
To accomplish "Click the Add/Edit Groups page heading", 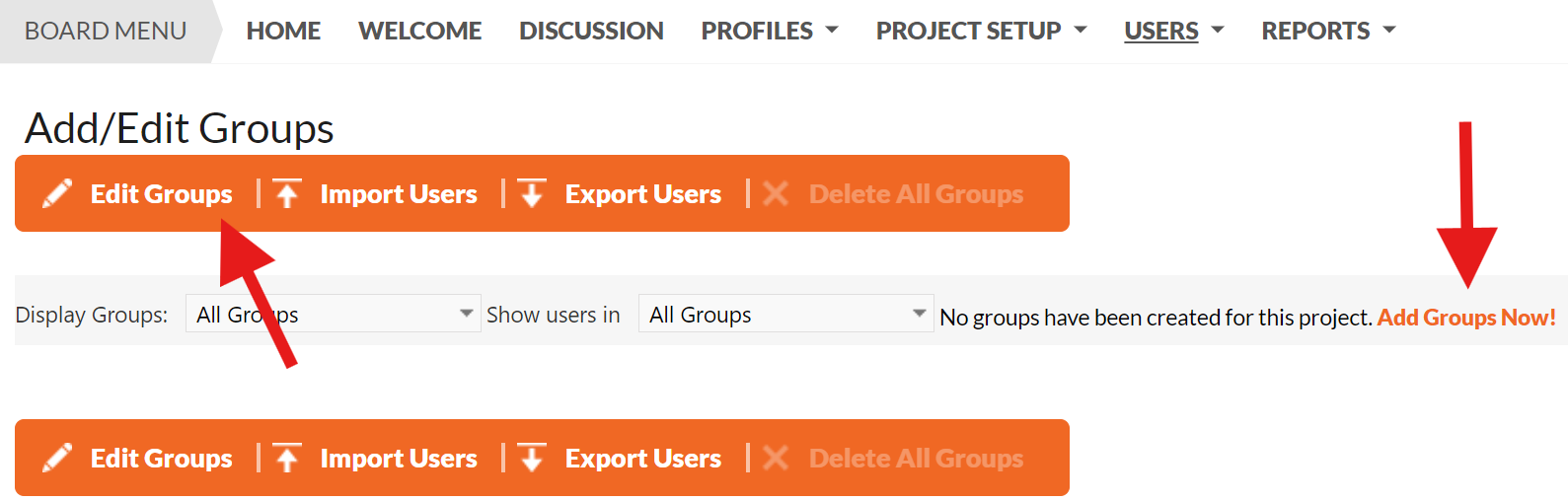I will [x=180, y=128].
